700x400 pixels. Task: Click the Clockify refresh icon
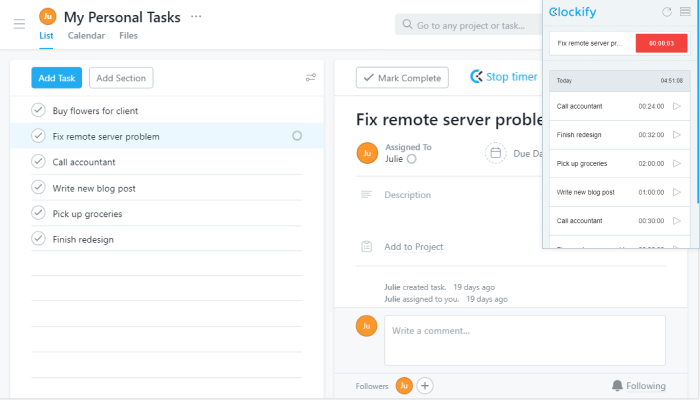point(667,12)
